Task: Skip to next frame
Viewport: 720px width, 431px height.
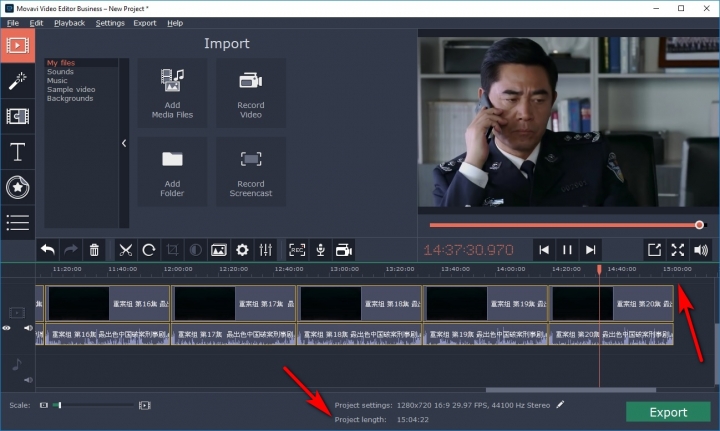Action: coord(591,250)
